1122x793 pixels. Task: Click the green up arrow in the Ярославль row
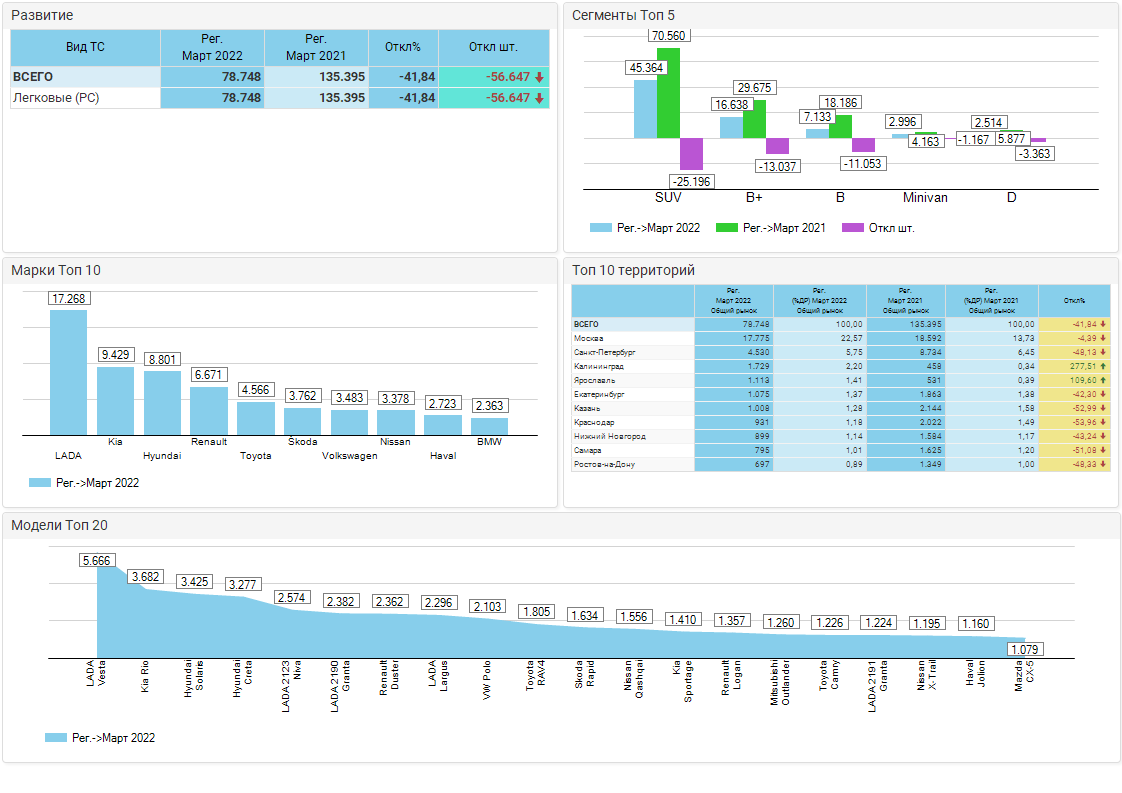pyautogui.click(x=1102, y=381)
